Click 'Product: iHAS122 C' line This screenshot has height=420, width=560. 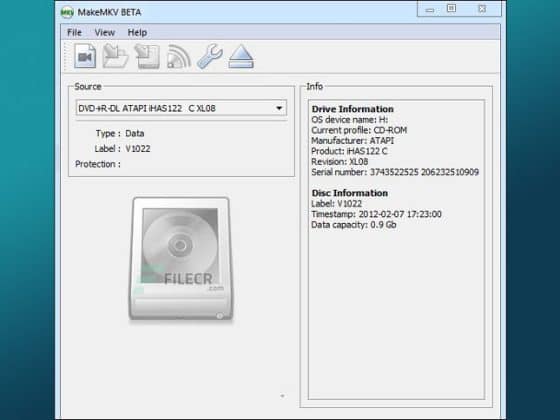(x=349, y=151)
